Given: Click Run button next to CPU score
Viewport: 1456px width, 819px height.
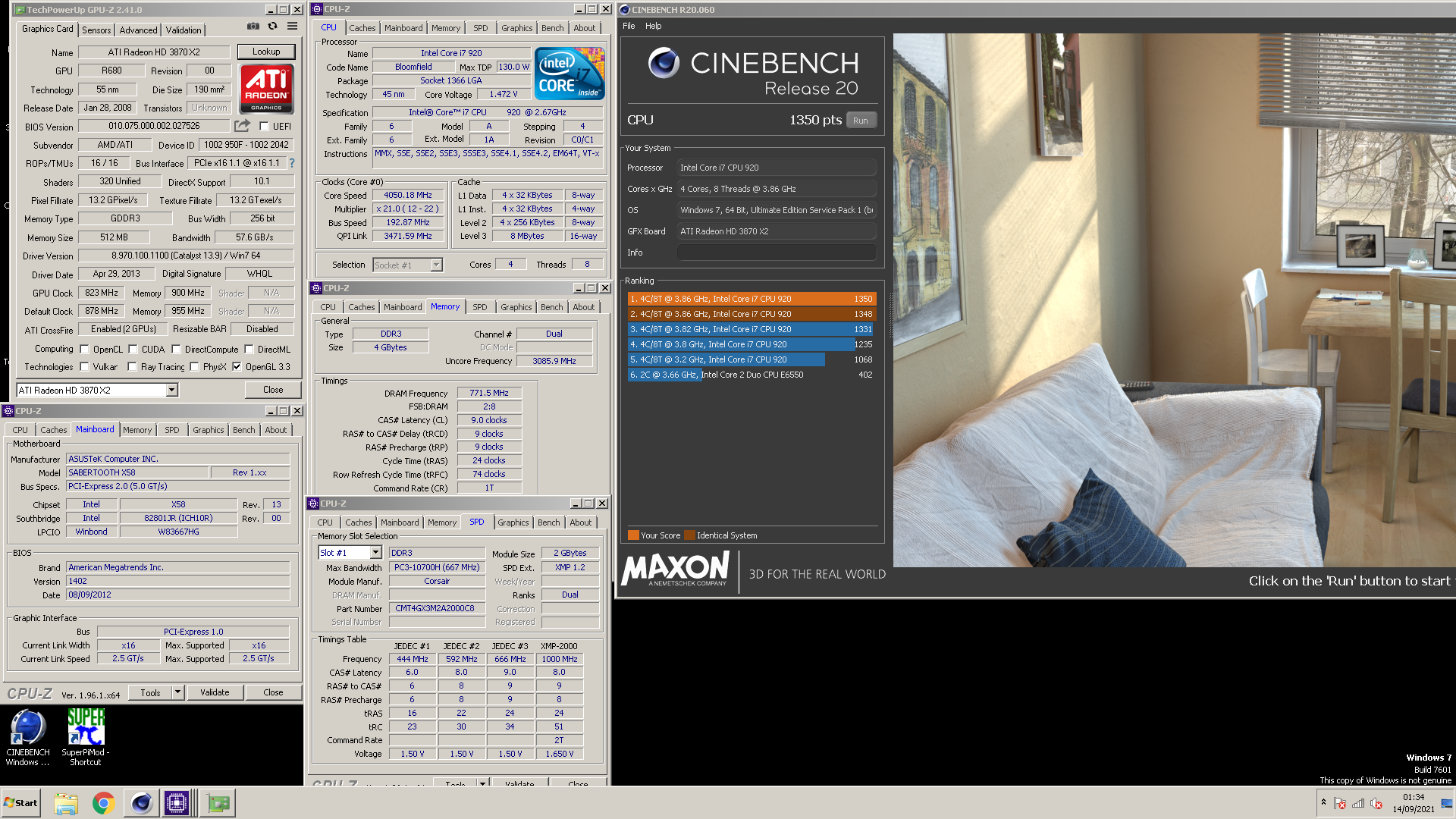Looking at the screenshot, I should [860, 121].
